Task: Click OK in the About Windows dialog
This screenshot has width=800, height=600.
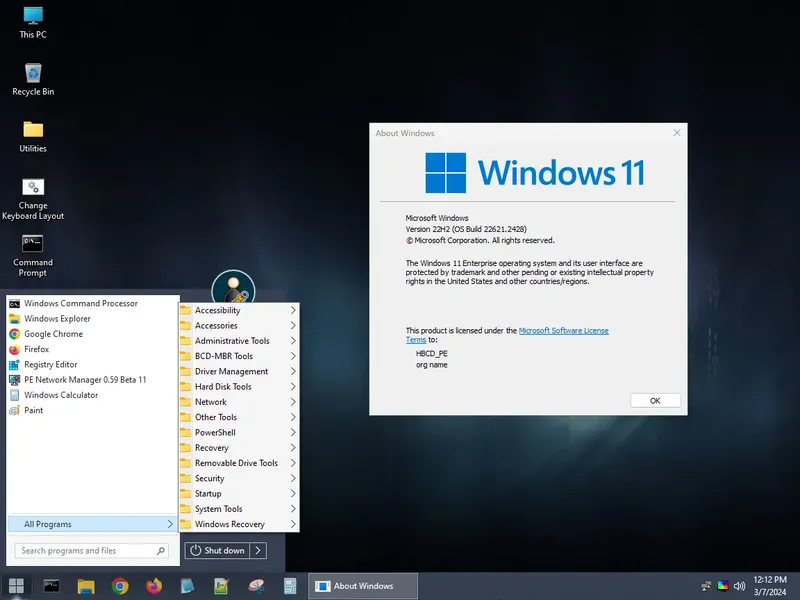Action: 655,400
